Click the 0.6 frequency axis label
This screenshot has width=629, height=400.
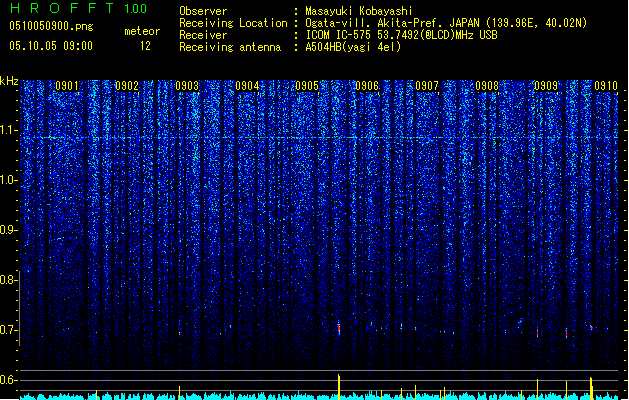pyautogui.click(x=9, y=380)
